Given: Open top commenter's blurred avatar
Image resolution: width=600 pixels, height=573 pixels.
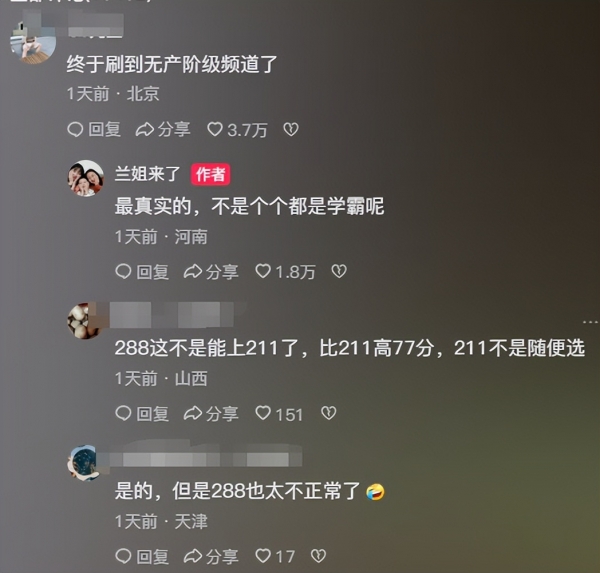Looking at the screenshot, I should point(33,41).
